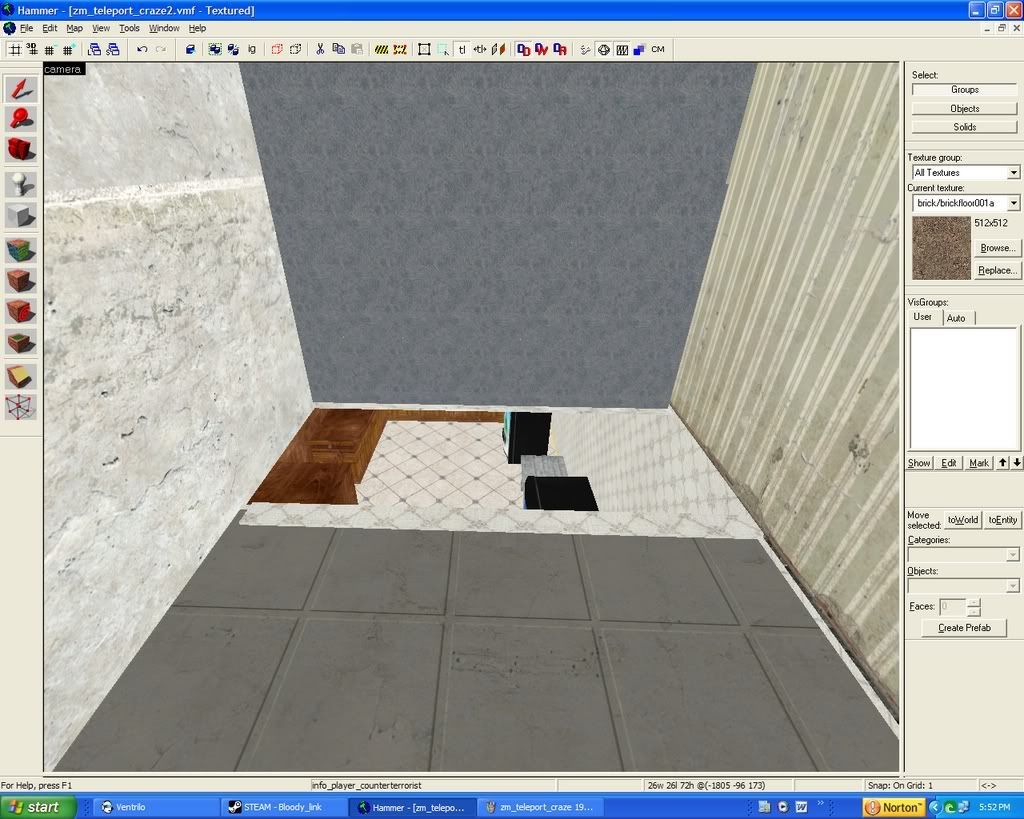The image size is (1024, 819).
Task: Open the Current texture dropdown
Action: point(1013,203)
